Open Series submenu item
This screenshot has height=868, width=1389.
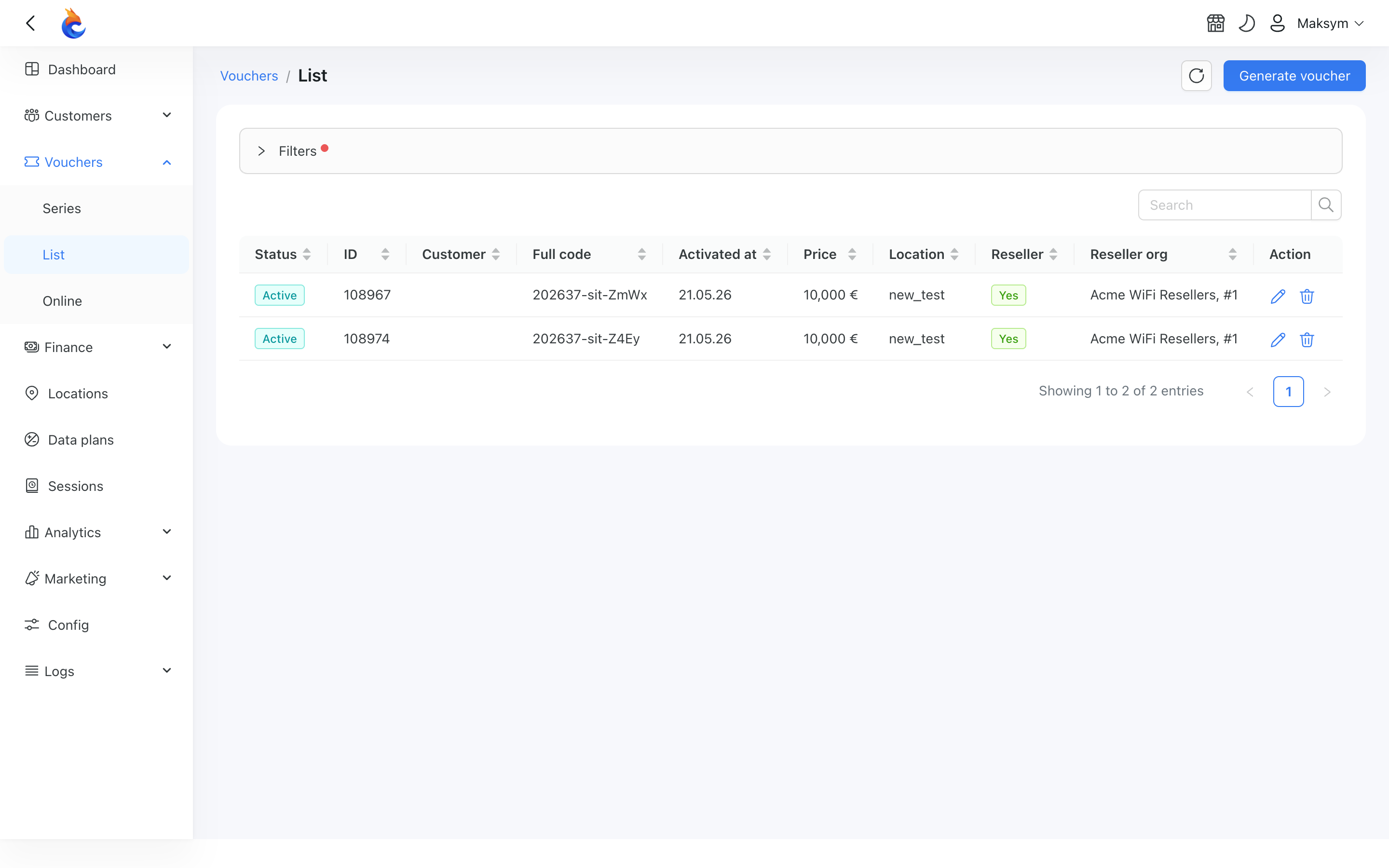point(96,208)
